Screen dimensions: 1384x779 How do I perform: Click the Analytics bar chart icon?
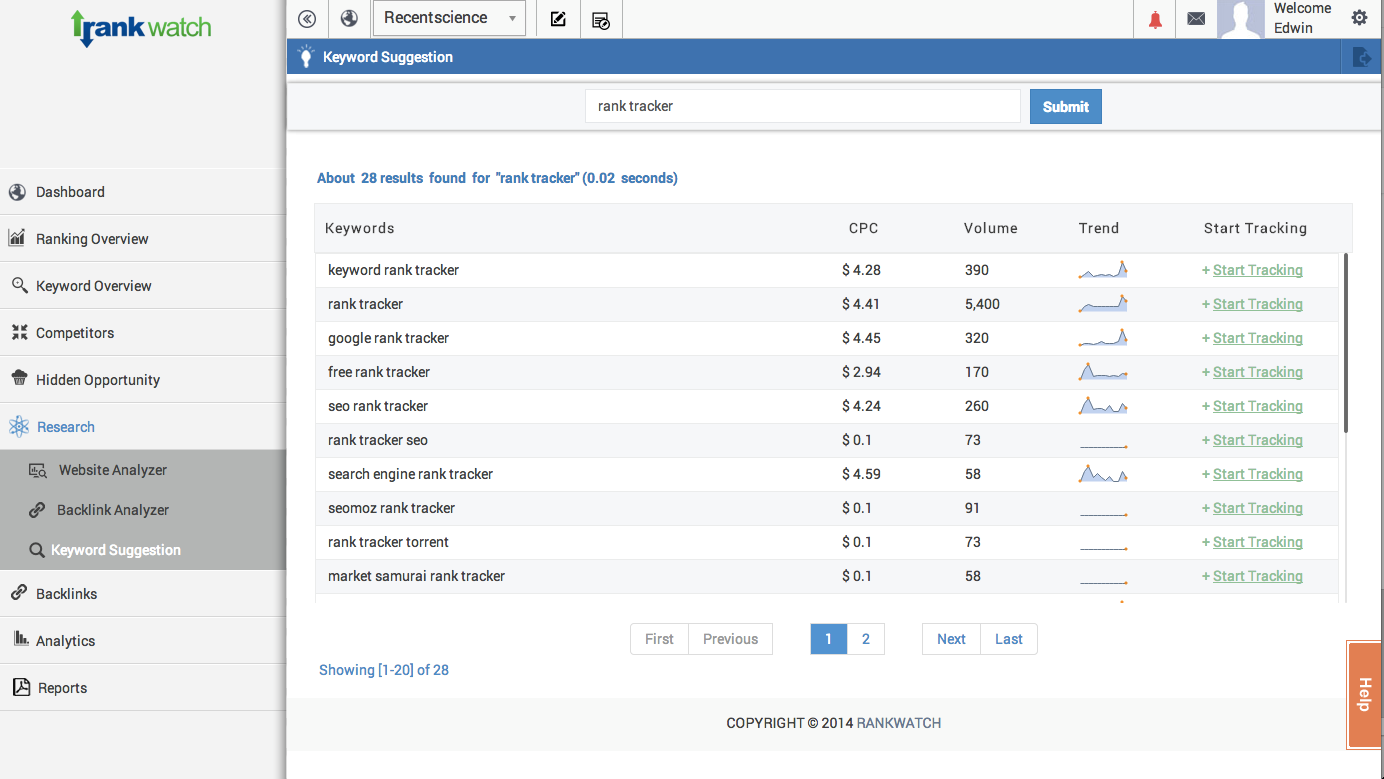pos(20,638)
